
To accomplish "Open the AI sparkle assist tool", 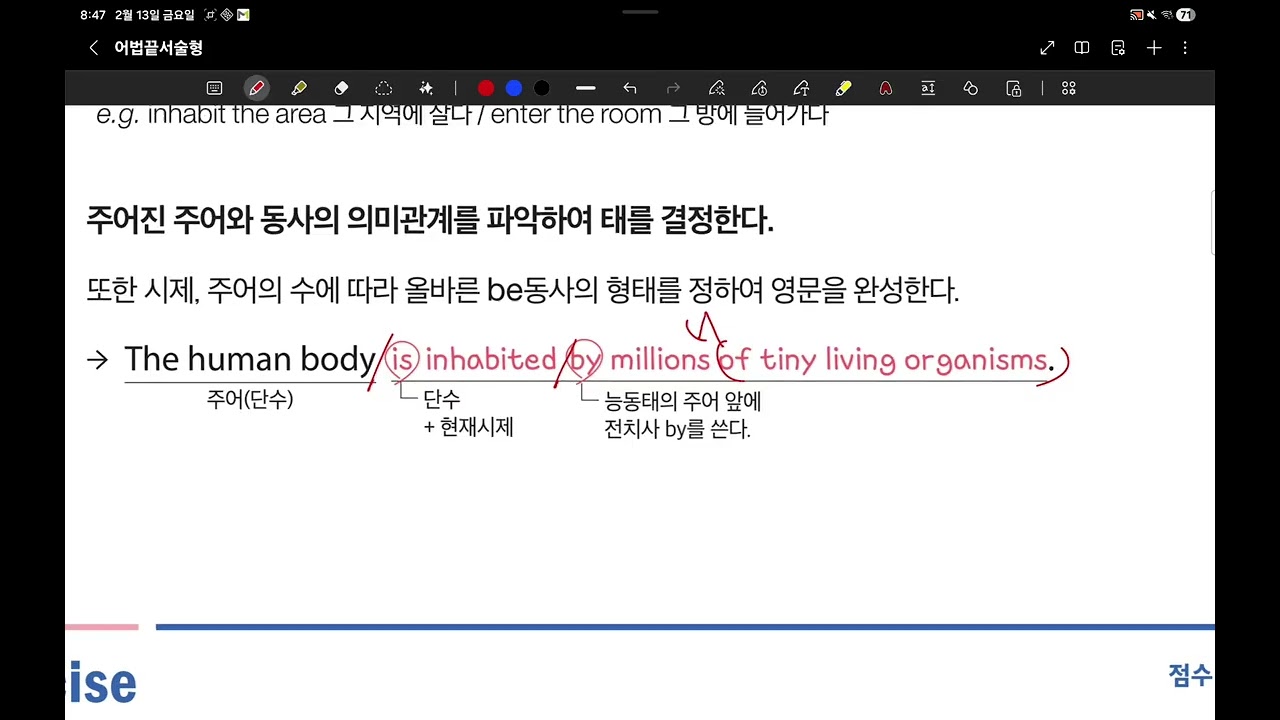I will coord(426,88).
